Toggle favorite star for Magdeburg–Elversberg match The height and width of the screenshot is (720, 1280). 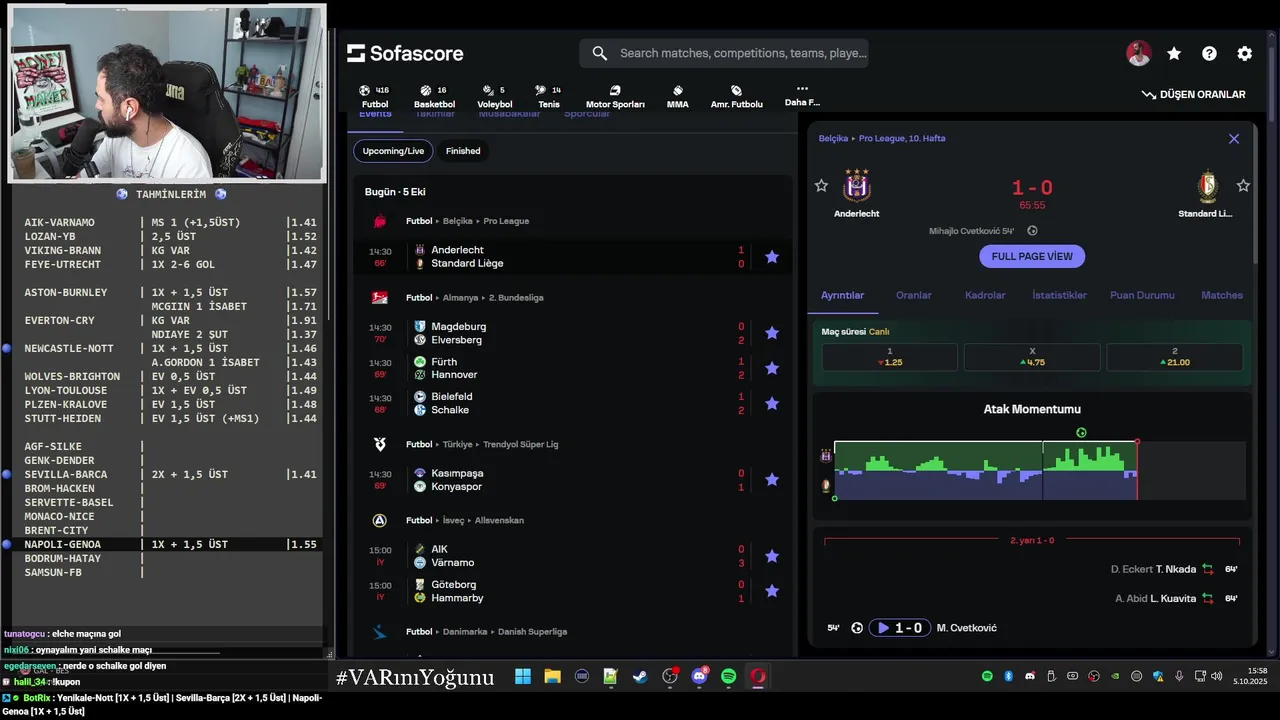(x=772, y=333)
